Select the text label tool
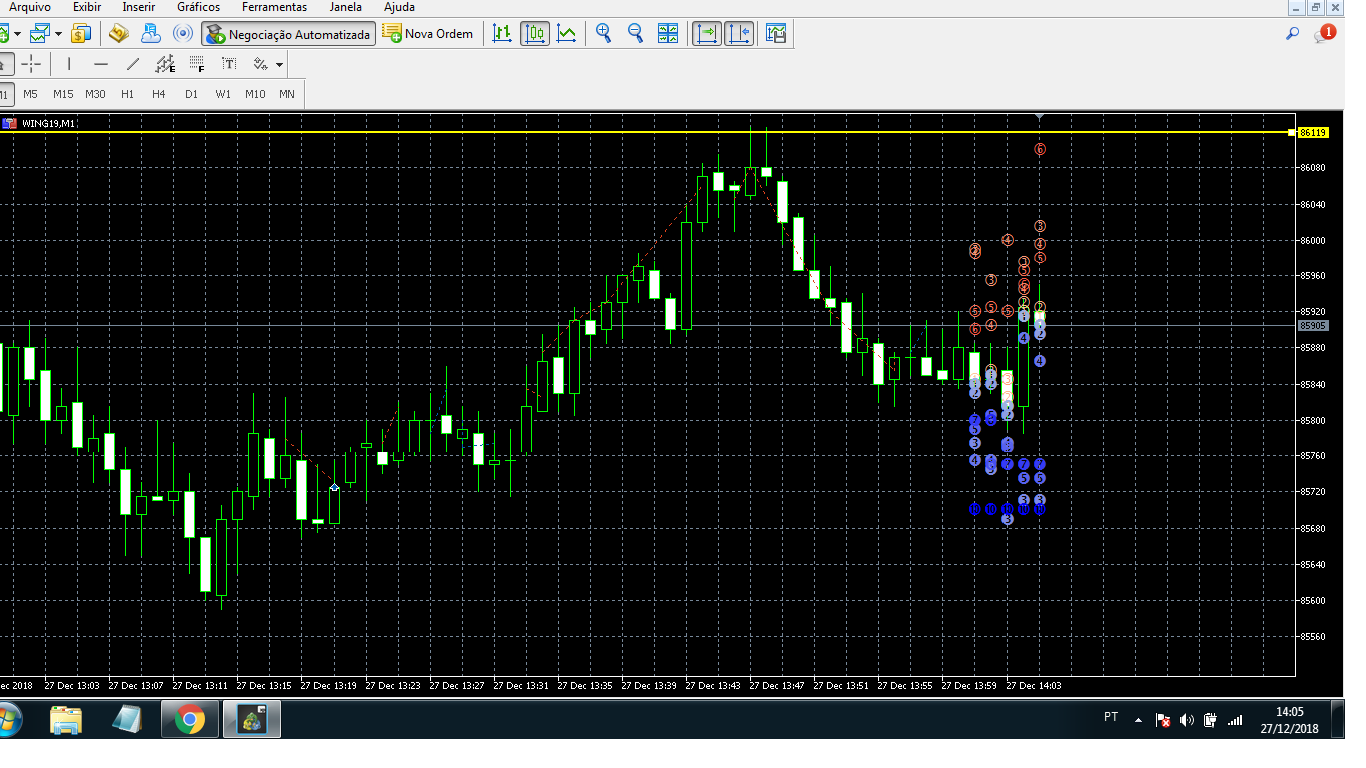 tap(229, 64)
